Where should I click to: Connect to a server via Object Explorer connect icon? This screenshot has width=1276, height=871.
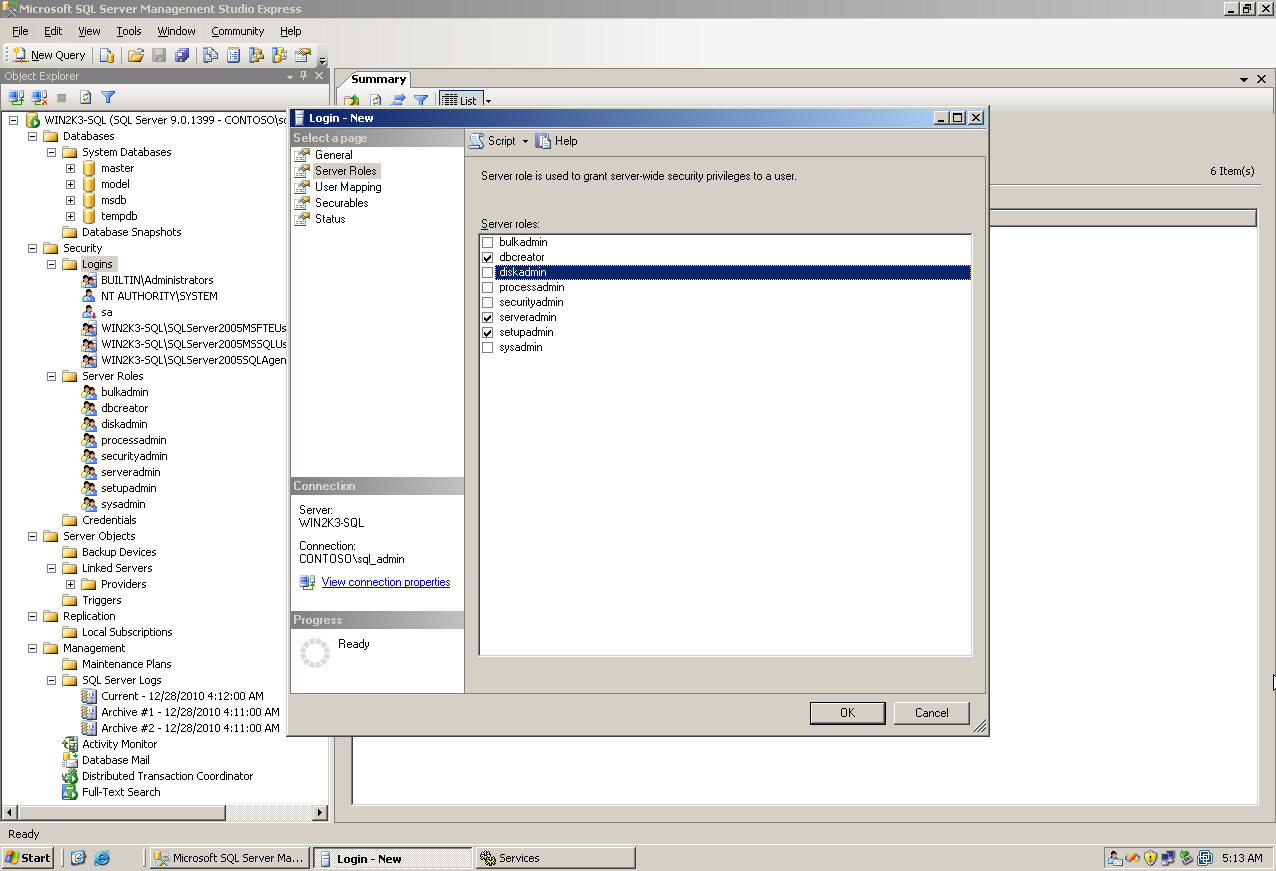15,97
